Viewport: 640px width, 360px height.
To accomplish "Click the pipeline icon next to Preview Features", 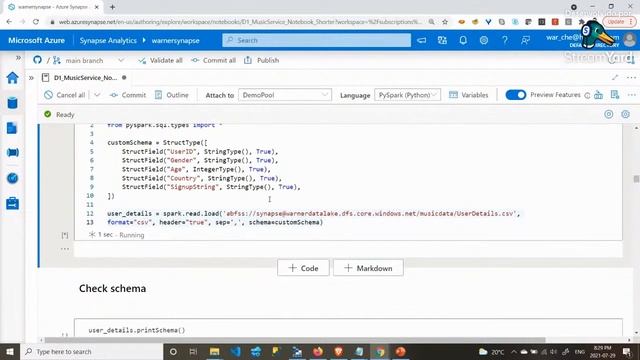I will coord(598,95).
